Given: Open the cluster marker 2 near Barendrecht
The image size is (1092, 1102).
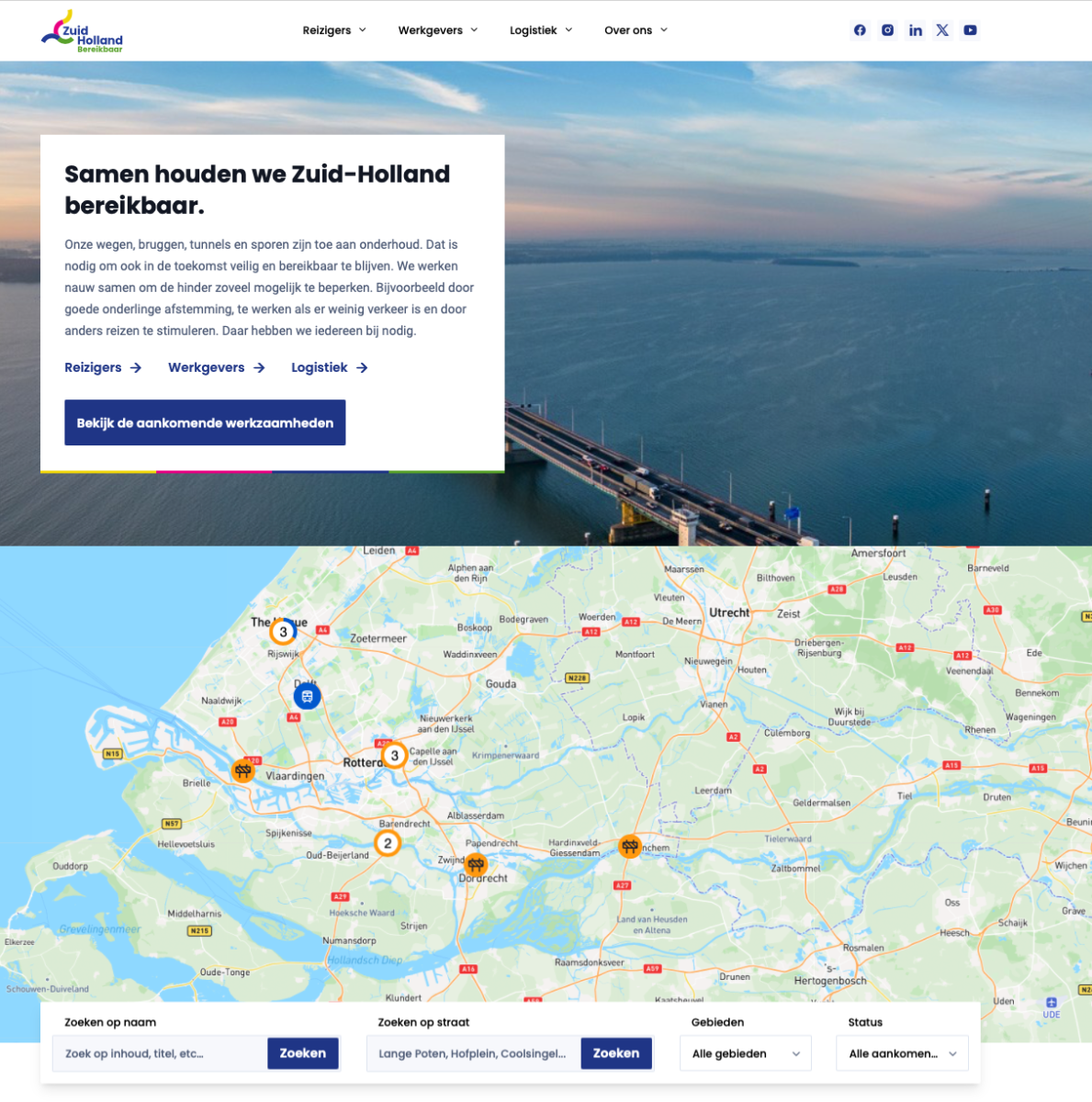Looking at the screenshot, I should tap(388, 843).
